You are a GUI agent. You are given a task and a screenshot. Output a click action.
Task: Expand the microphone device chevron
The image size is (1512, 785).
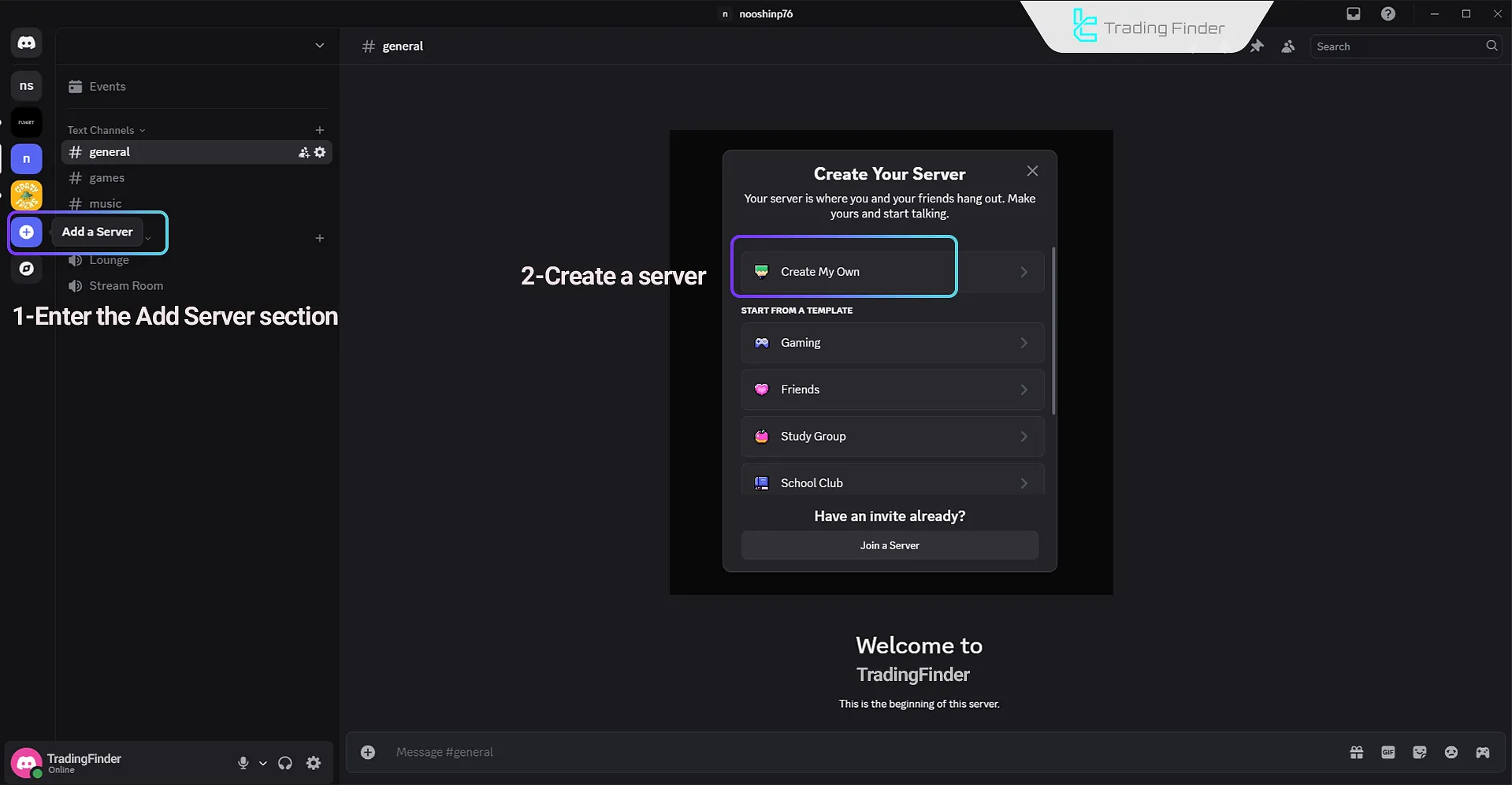(x=263, y=763)
